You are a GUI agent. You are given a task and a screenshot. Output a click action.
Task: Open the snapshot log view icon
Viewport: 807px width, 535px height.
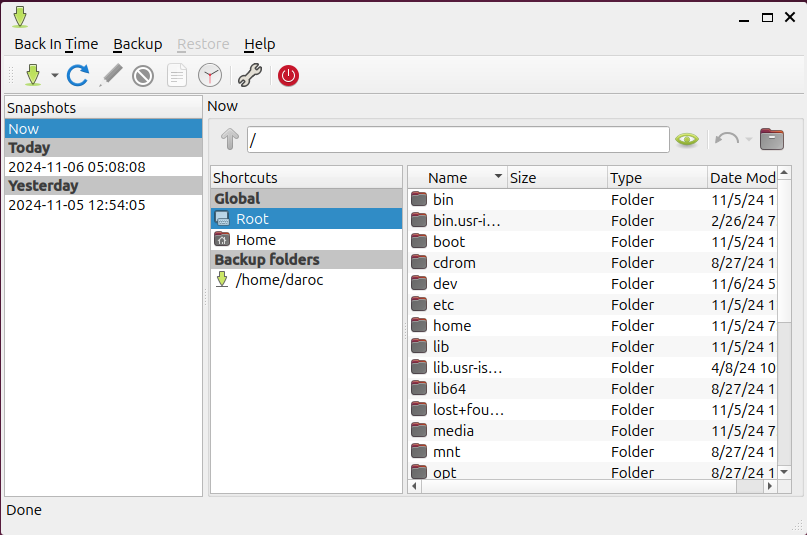(176, 75)
